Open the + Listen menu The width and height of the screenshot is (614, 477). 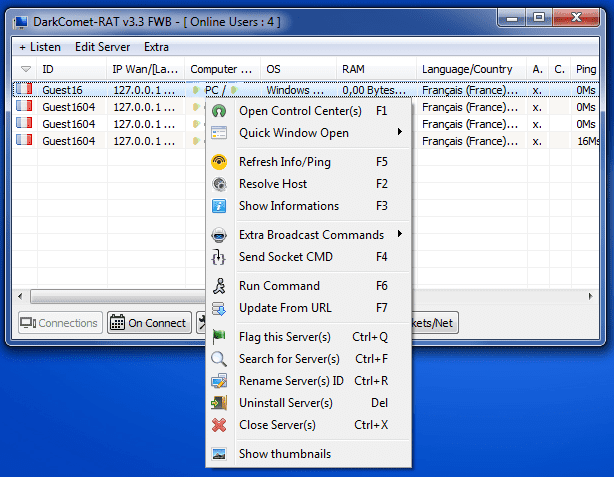pos(40,47)
